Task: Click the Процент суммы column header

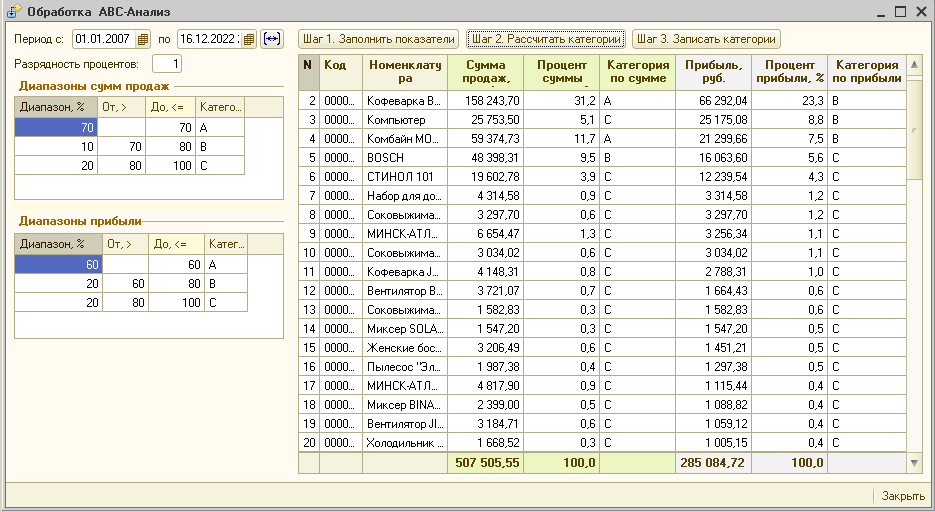Action: (561, 72)
